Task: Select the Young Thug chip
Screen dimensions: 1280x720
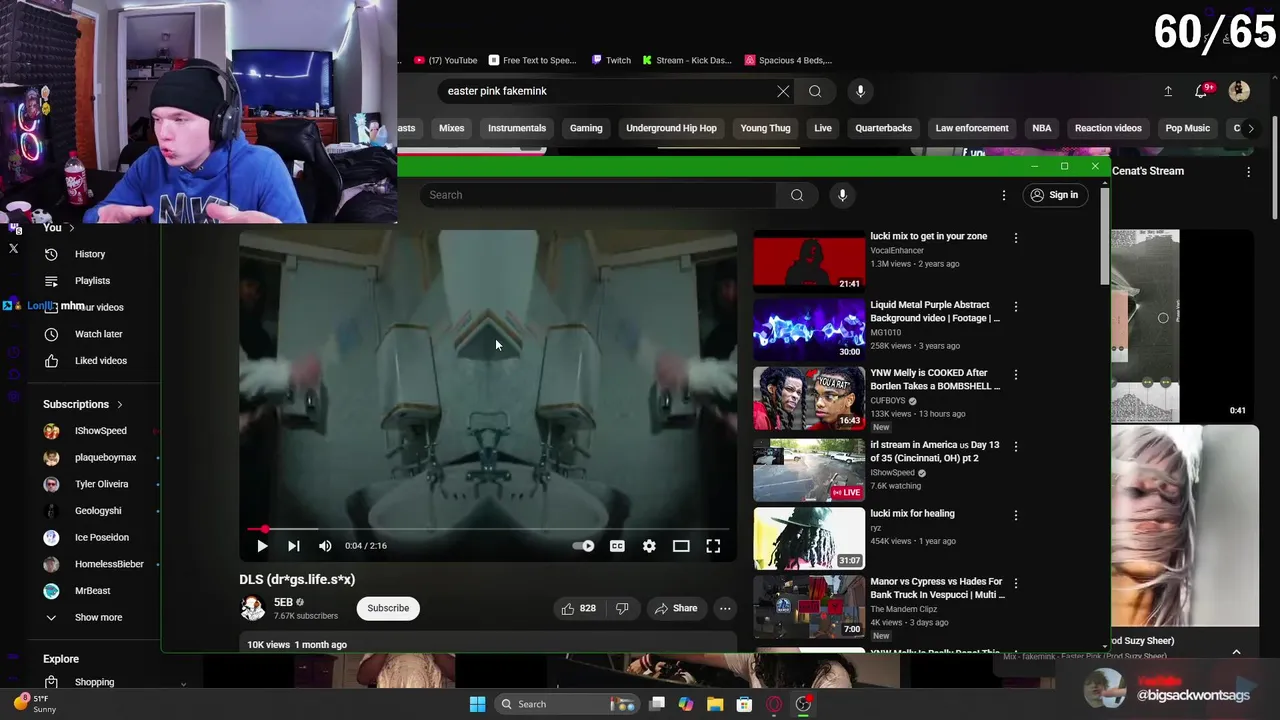Action: click(x=765, y=128)
